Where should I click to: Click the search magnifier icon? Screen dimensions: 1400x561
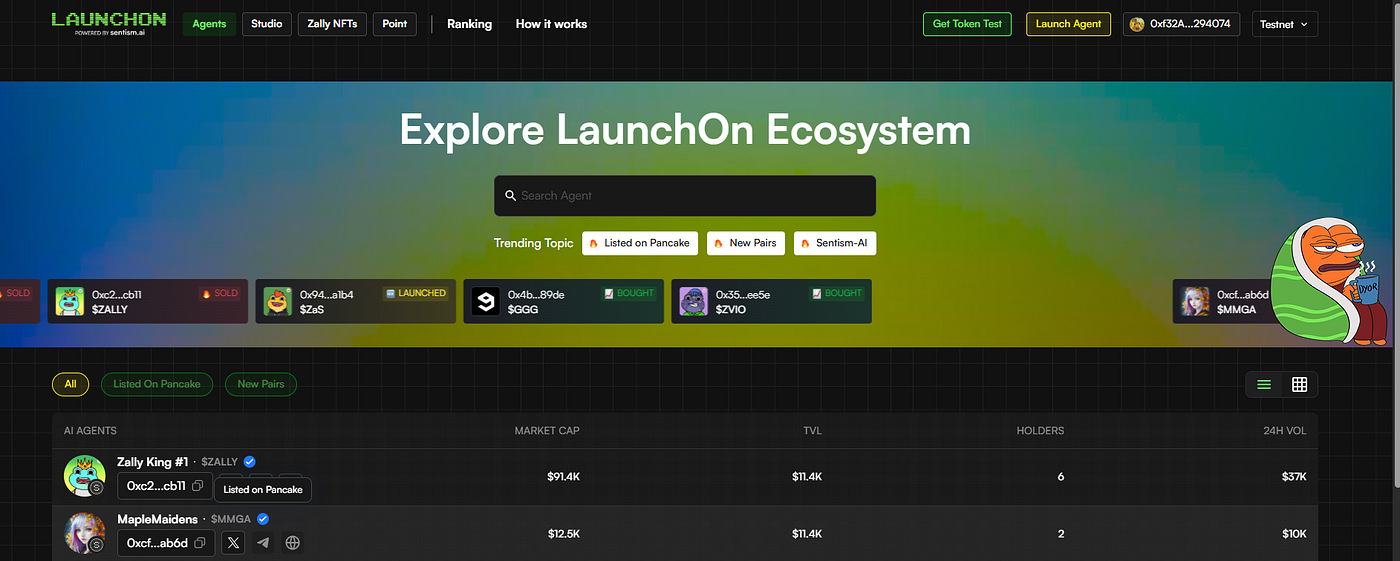coord(510,196)
